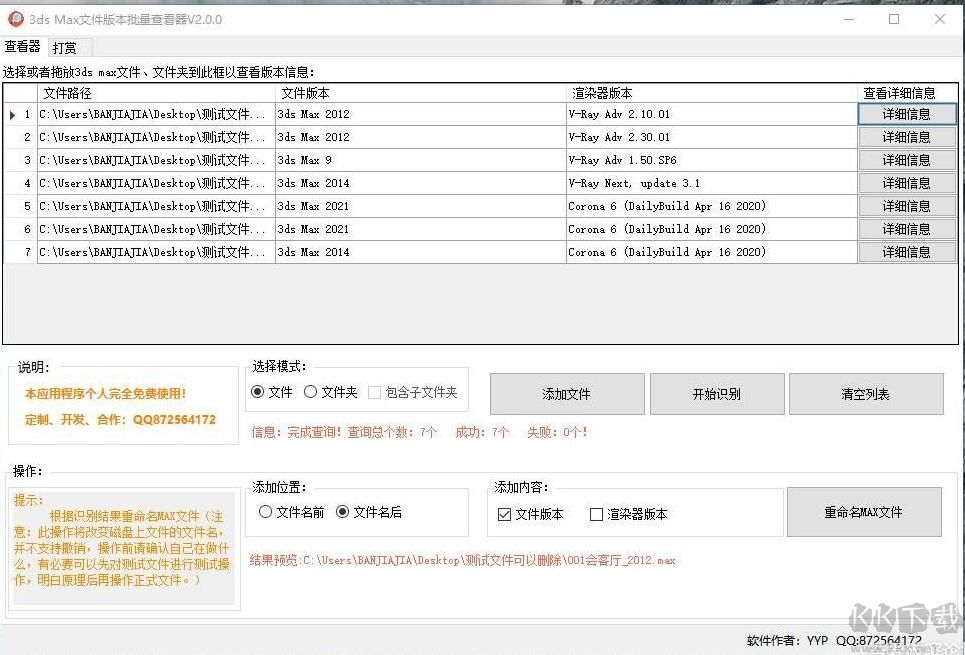965x655 pixels.
Task: Open 详细信息 for the last row
Action: pyautogui.click(x=906, y=251)
